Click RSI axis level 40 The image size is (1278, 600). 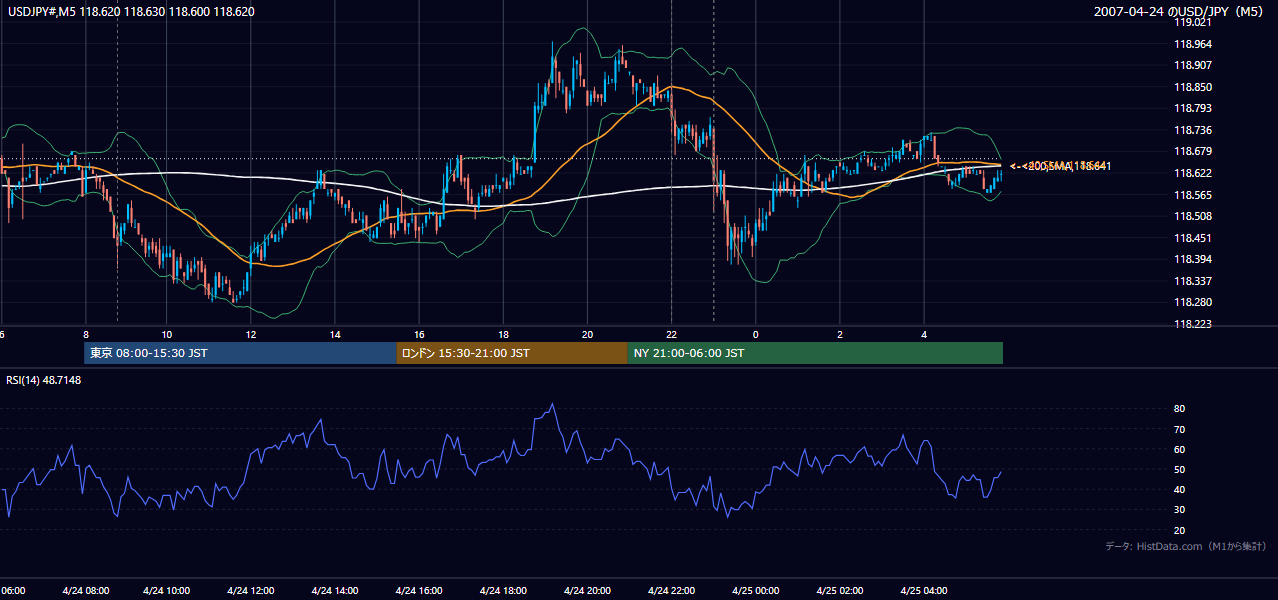(x=1180, y=489)
